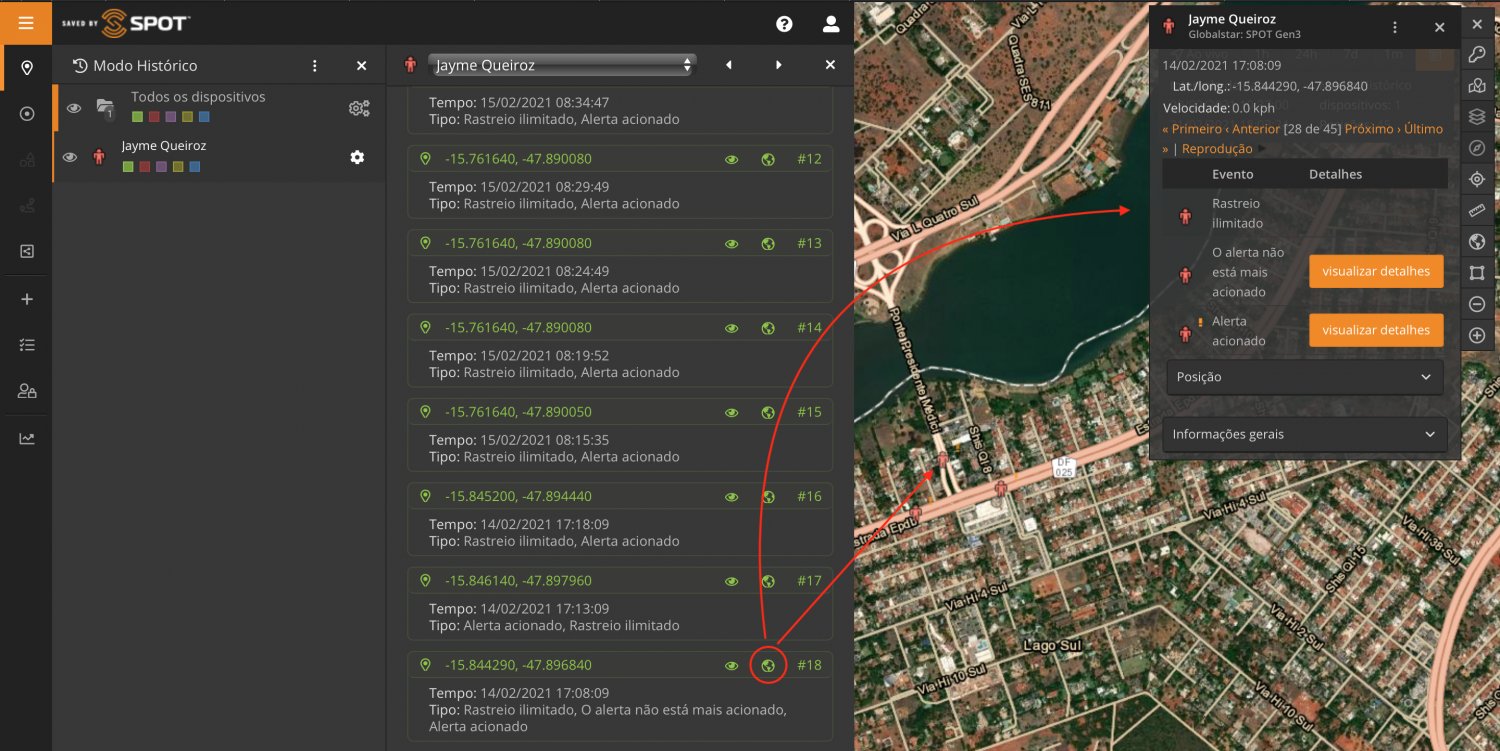Image resolution: width=1500 pixels, height=751 pixels.
Task: Open settings gear for Jayme Queiroz device
Action: [x=357, y=157]
